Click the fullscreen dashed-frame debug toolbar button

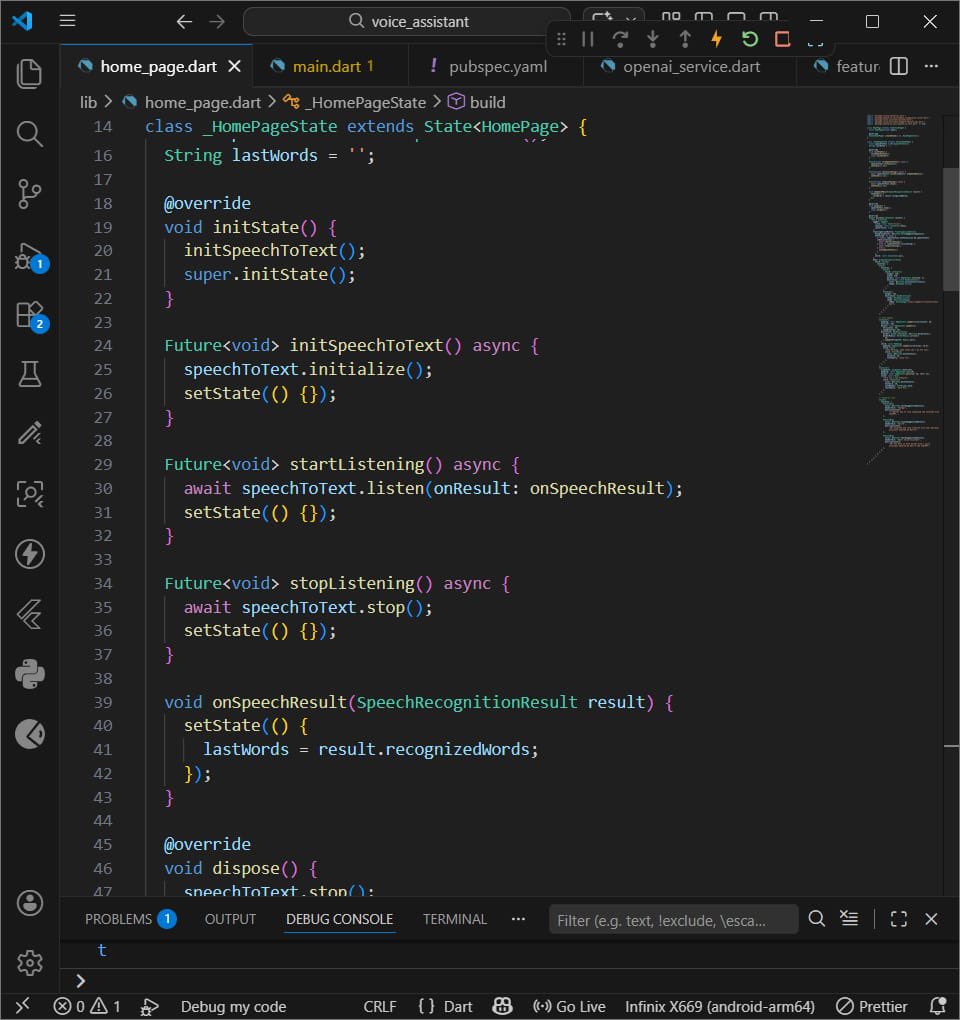[815, 39]
